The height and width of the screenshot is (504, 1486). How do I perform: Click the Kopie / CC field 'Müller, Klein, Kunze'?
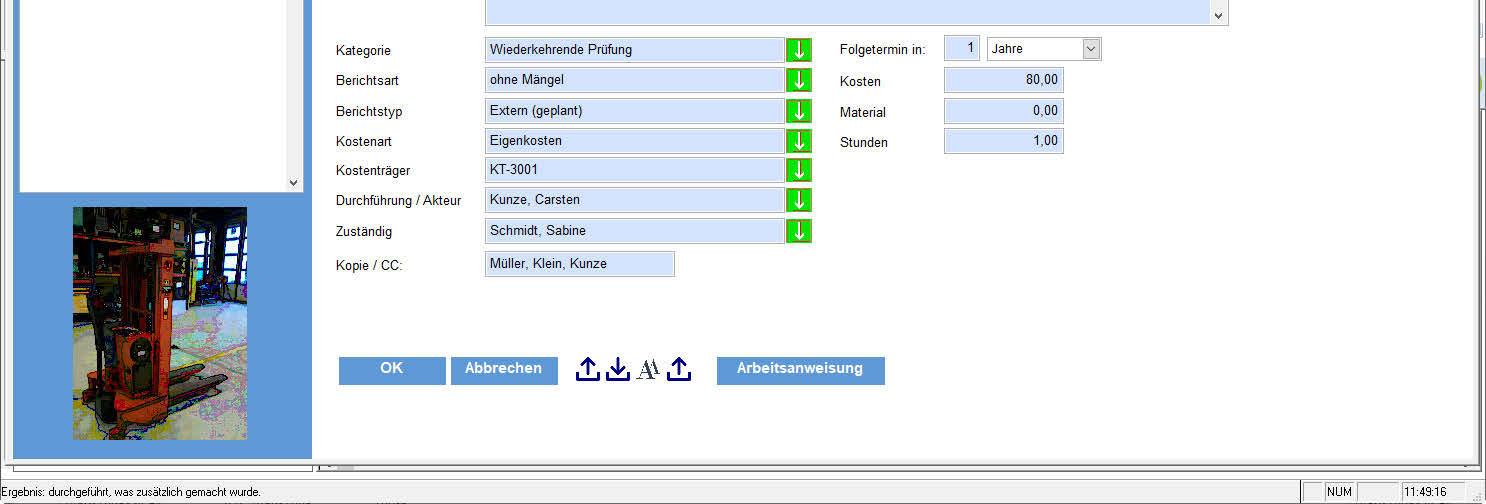coord(579,264)
